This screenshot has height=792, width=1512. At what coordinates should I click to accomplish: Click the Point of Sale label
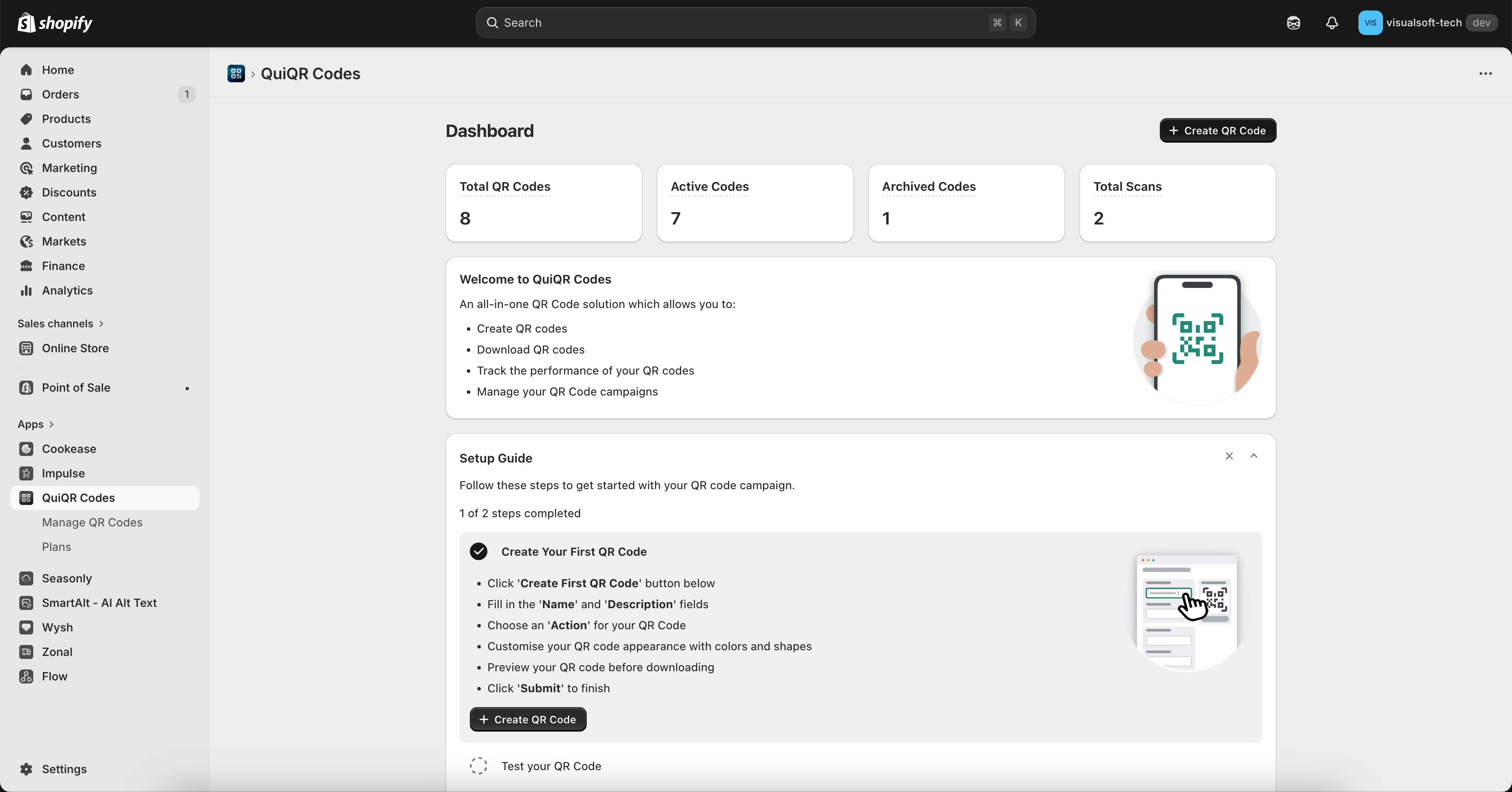76,388
